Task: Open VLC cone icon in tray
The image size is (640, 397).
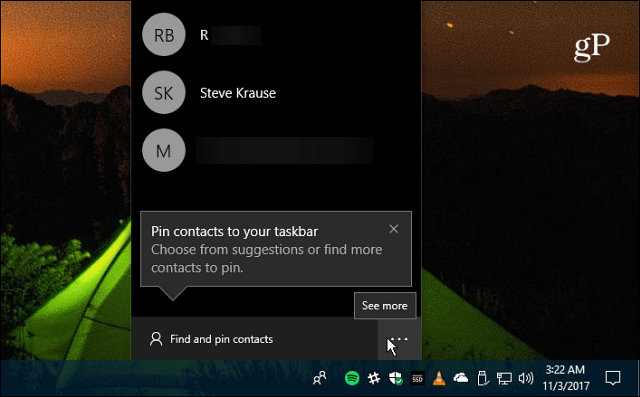Action: coord(439,378)
